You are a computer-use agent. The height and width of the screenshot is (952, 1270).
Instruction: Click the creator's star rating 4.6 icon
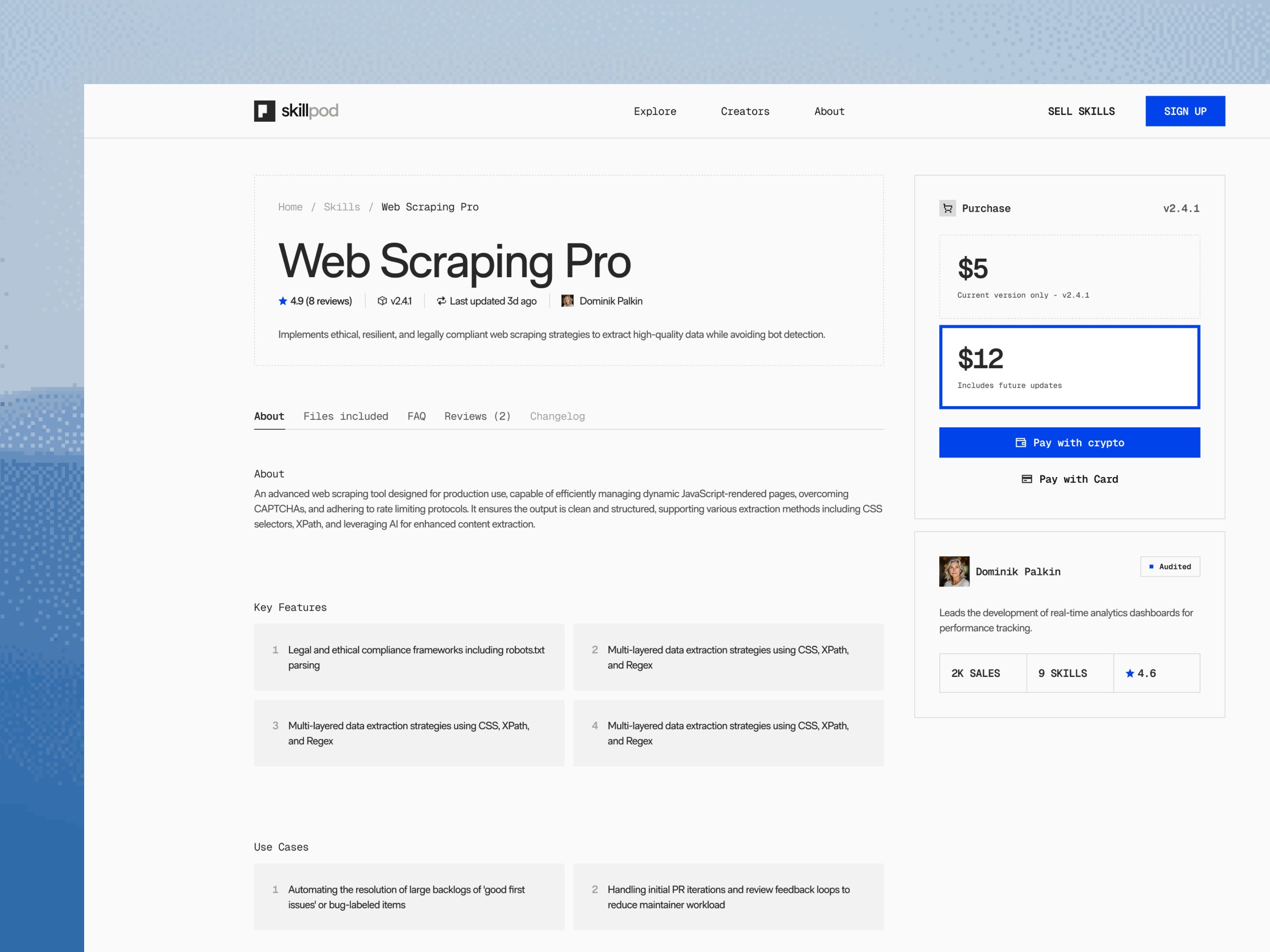tap(1129, 673)
